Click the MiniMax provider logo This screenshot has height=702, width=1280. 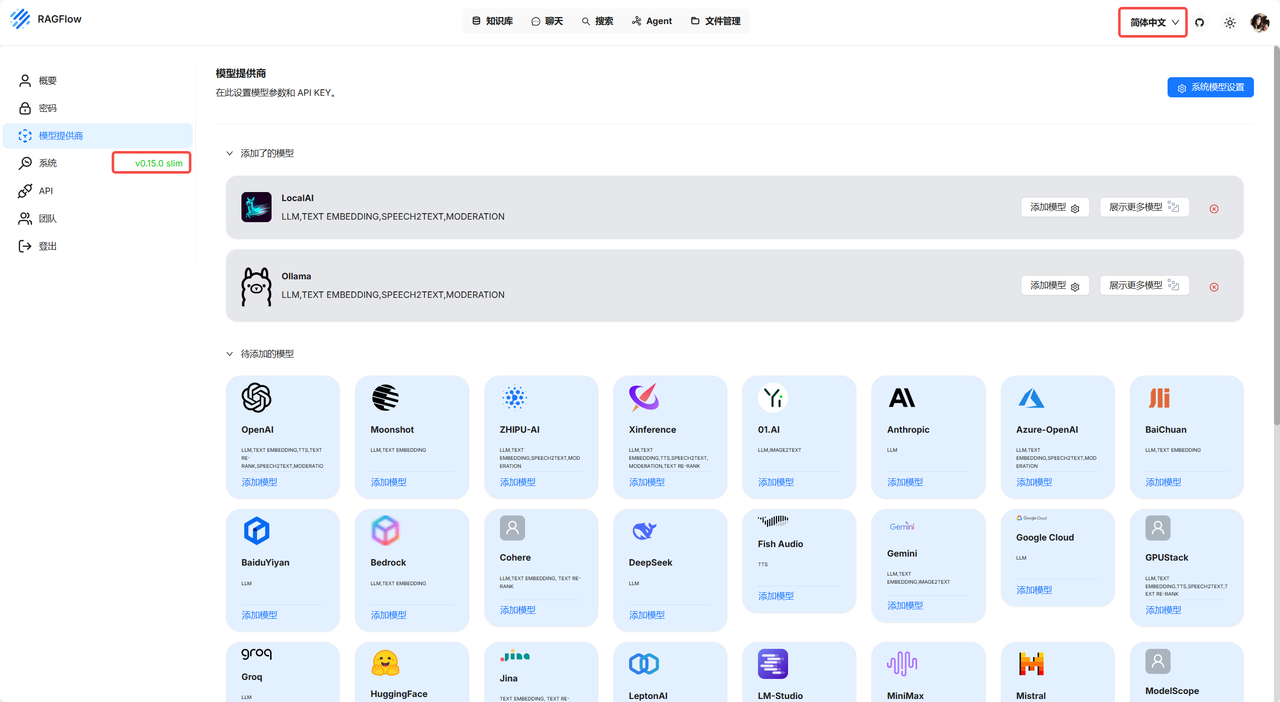902,664
